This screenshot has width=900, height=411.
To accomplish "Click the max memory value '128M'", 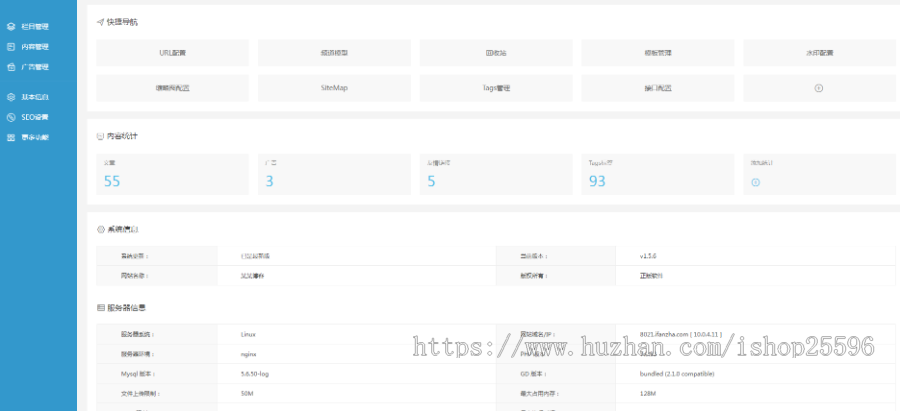I will click(x=647, y=394).
